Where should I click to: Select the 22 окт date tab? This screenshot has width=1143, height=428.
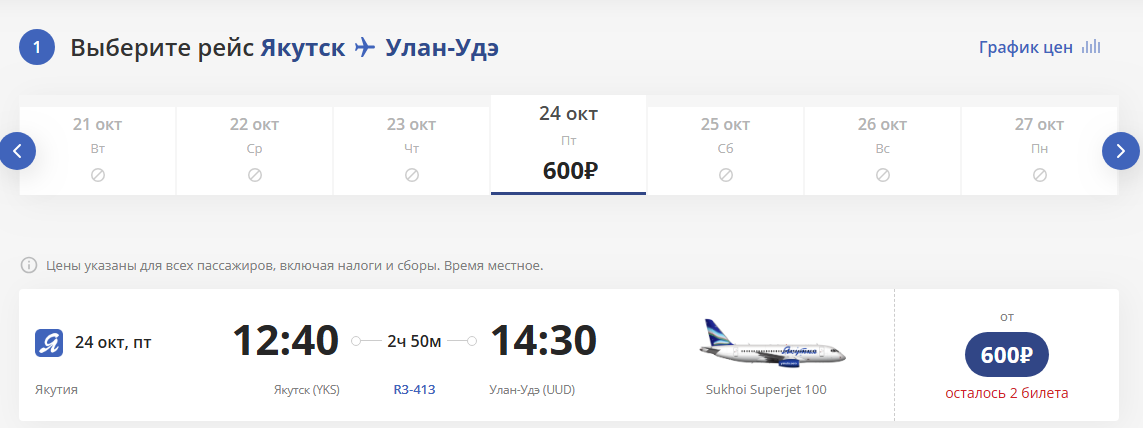254,145
